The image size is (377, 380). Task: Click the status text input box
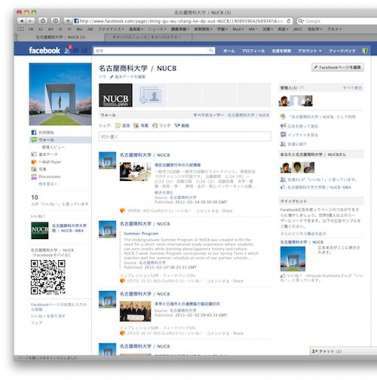[185, 136]
